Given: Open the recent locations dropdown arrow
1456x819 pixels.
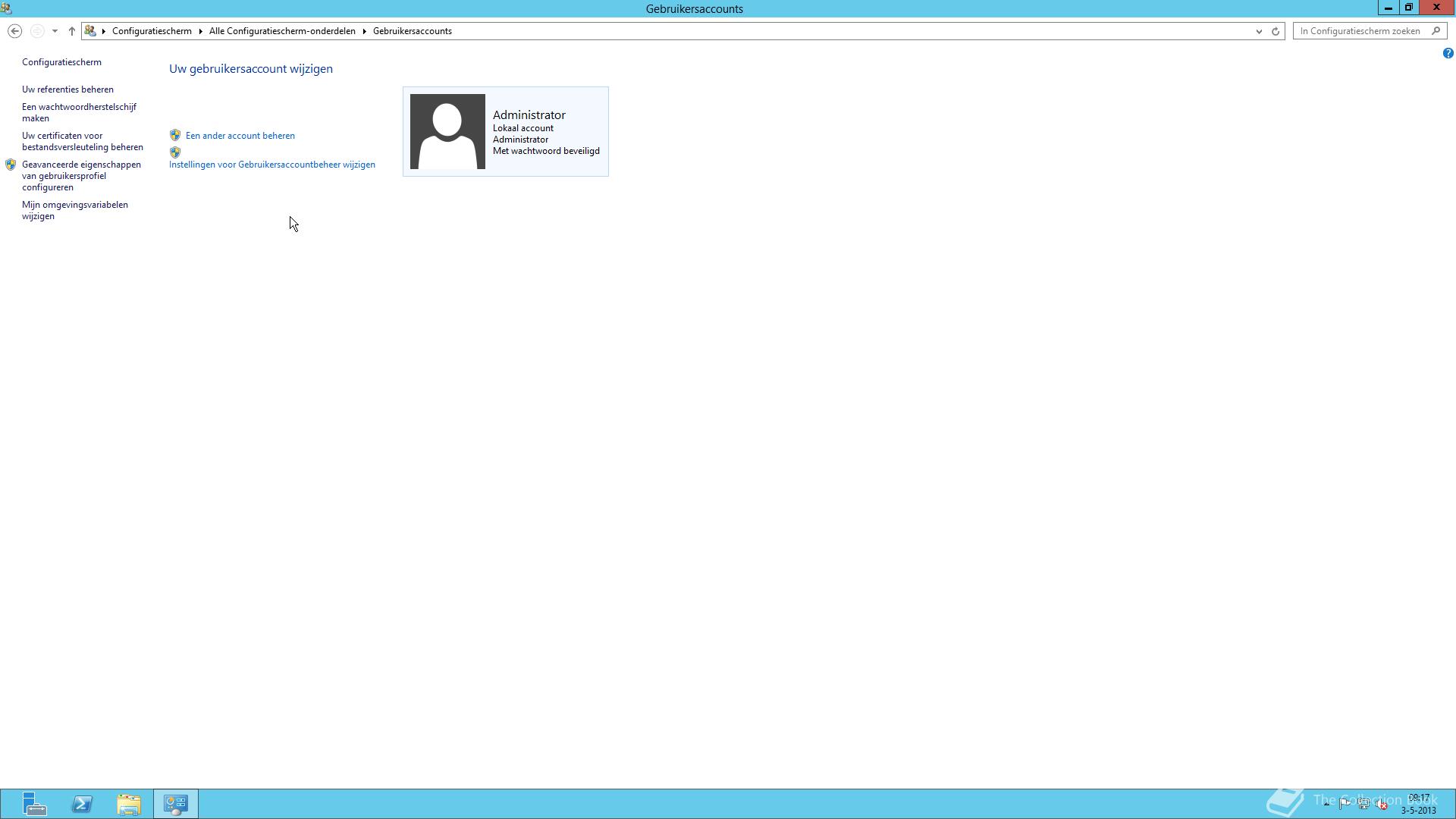Looking at the screenshot, I should (x=55, y=31).
